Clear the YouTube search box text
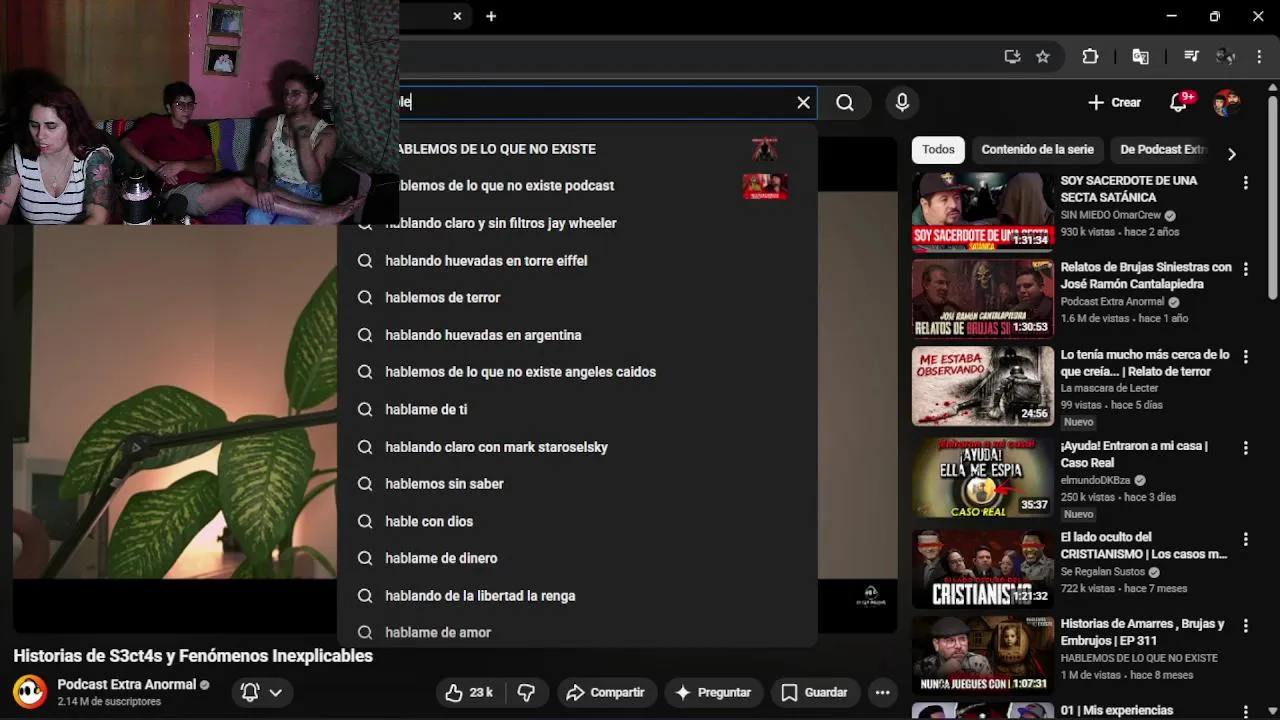The width and height of the screenshot is (1280, 720). [x=803, y=102]
